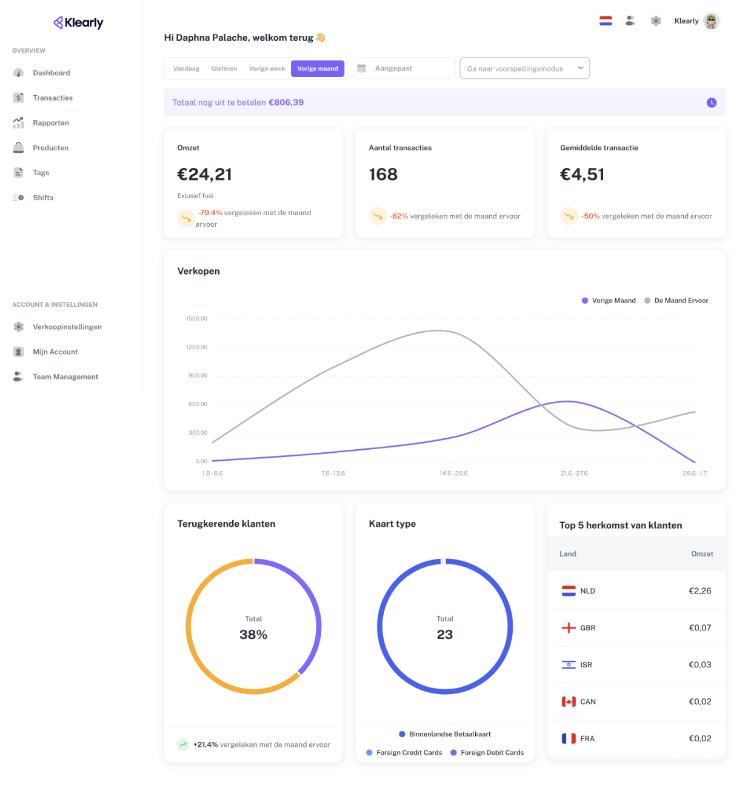Open settings gear icon in header
Screen dimensions: 738x786
click(656, 20)
